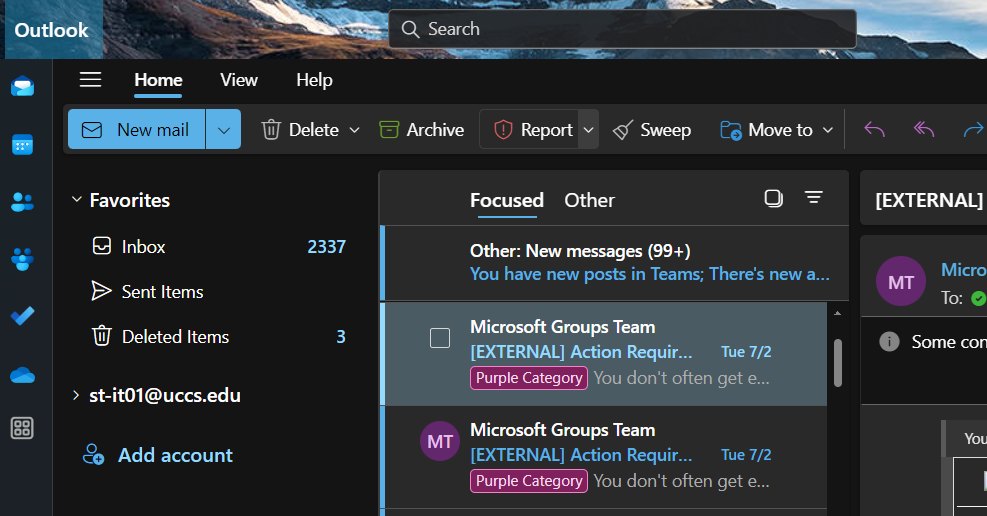Click the Move to button
The width and height of the screenshot is (987, 516).
pyautogui.click(x=766, y=130)
